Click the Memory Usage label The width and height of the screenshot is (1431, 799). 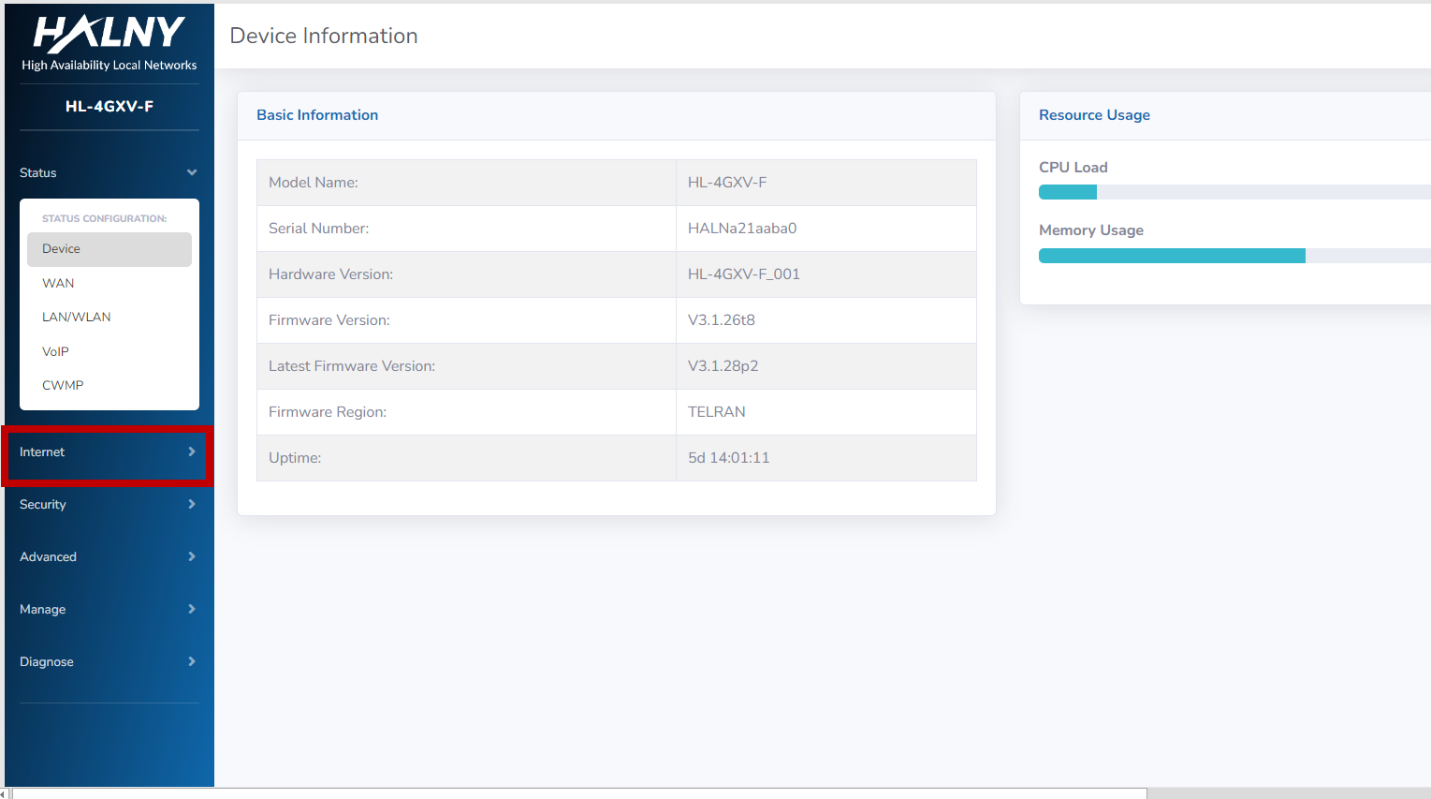(1091, 230)
